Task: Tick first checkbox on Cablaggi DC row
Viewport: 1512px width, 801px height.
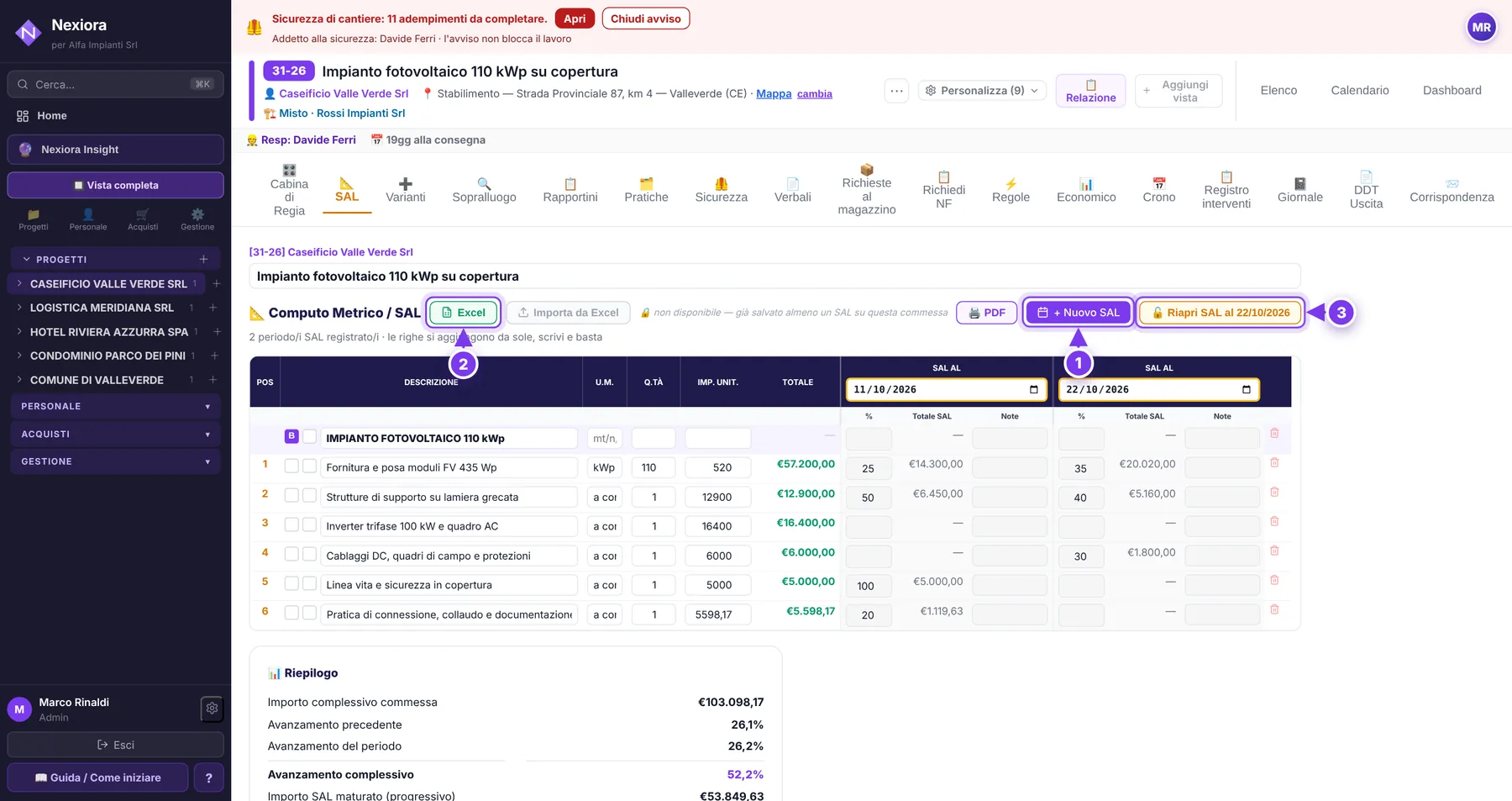Action: tap(291, 554)
